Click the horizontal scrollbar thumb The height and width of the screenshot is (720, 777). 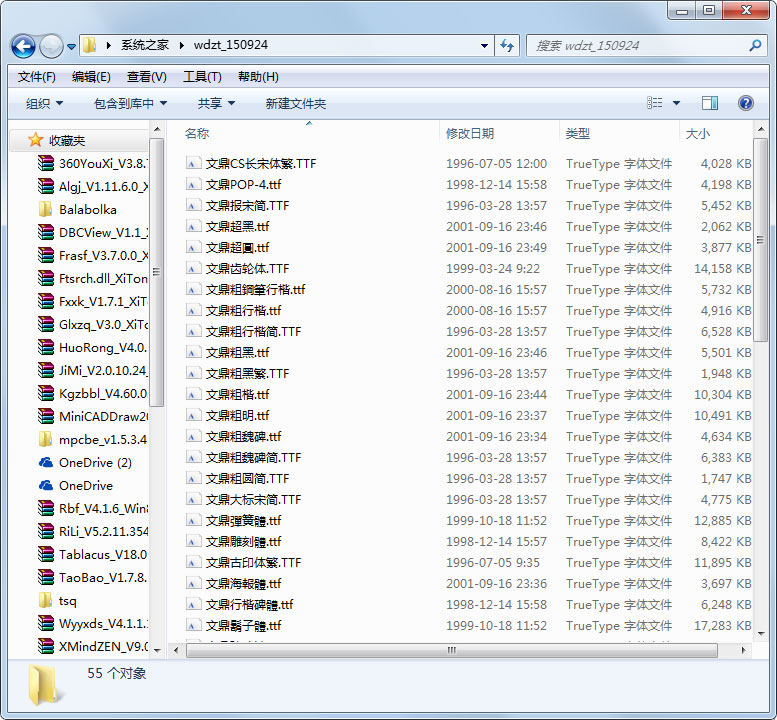pyautogui.click(x=451, y=650)
